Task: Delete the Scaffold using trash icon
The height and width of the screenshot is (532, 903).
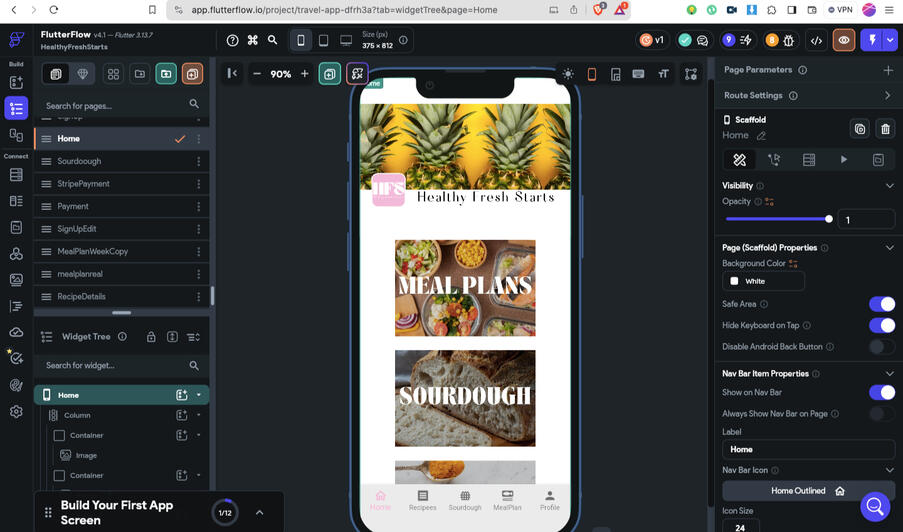Action: pos(884,128)
